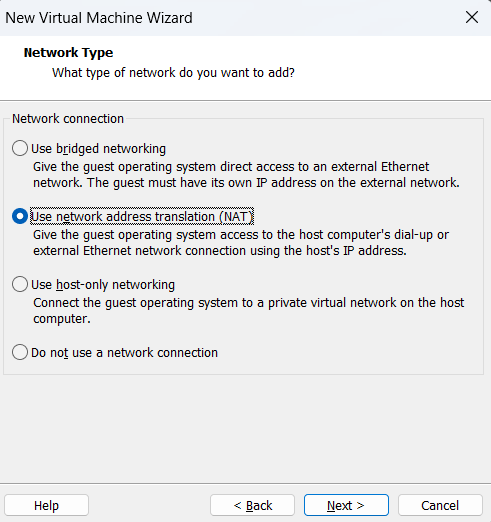Viewport: 491px width, 522px height.
Task: Click the 'Do not use a network connection' label
Action: point(124,353)
